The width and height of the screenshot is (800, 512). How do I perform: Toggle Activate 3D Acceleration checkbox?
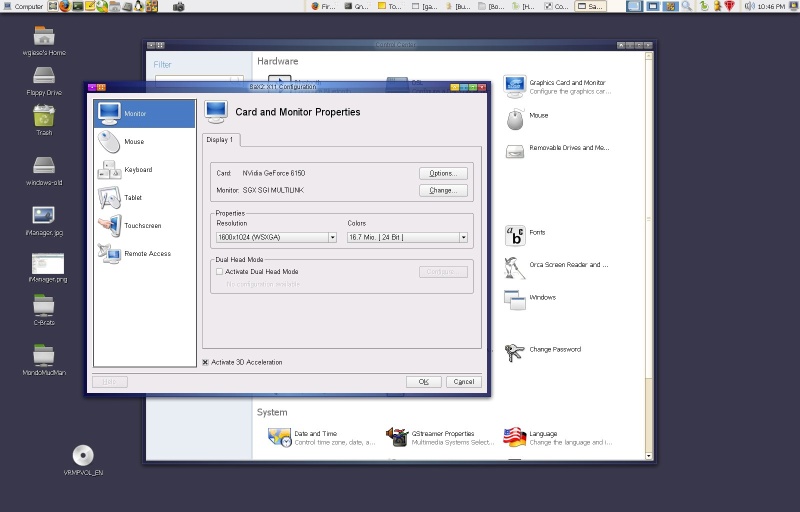205,362
